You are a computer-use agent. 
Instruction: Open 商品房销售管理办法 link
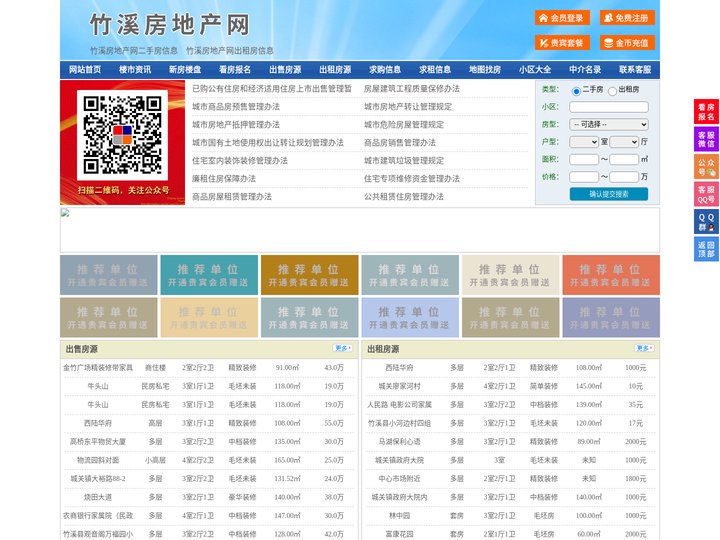tap(400, 143)
